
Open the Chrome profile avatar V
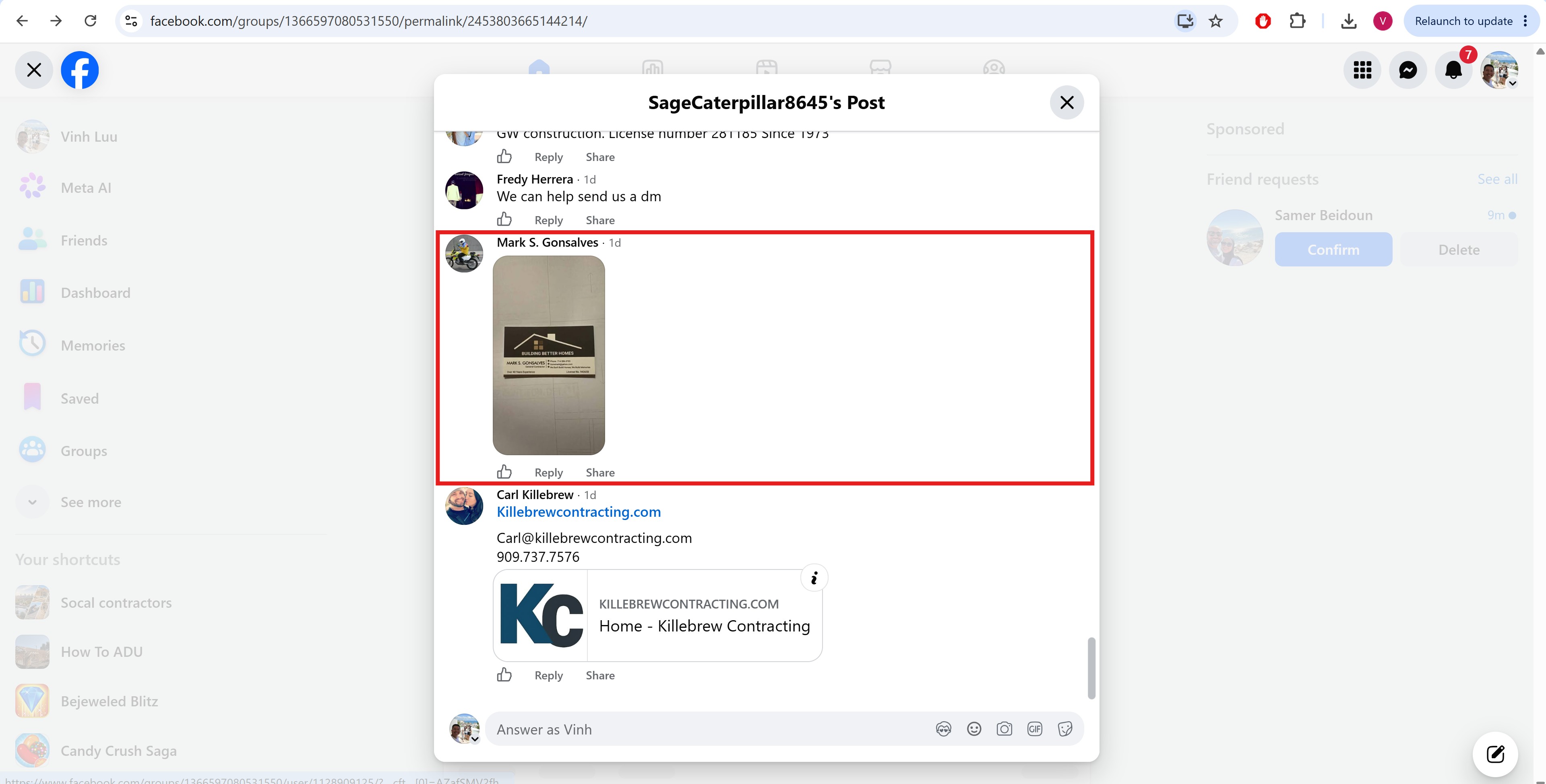tap(1383, 21)
